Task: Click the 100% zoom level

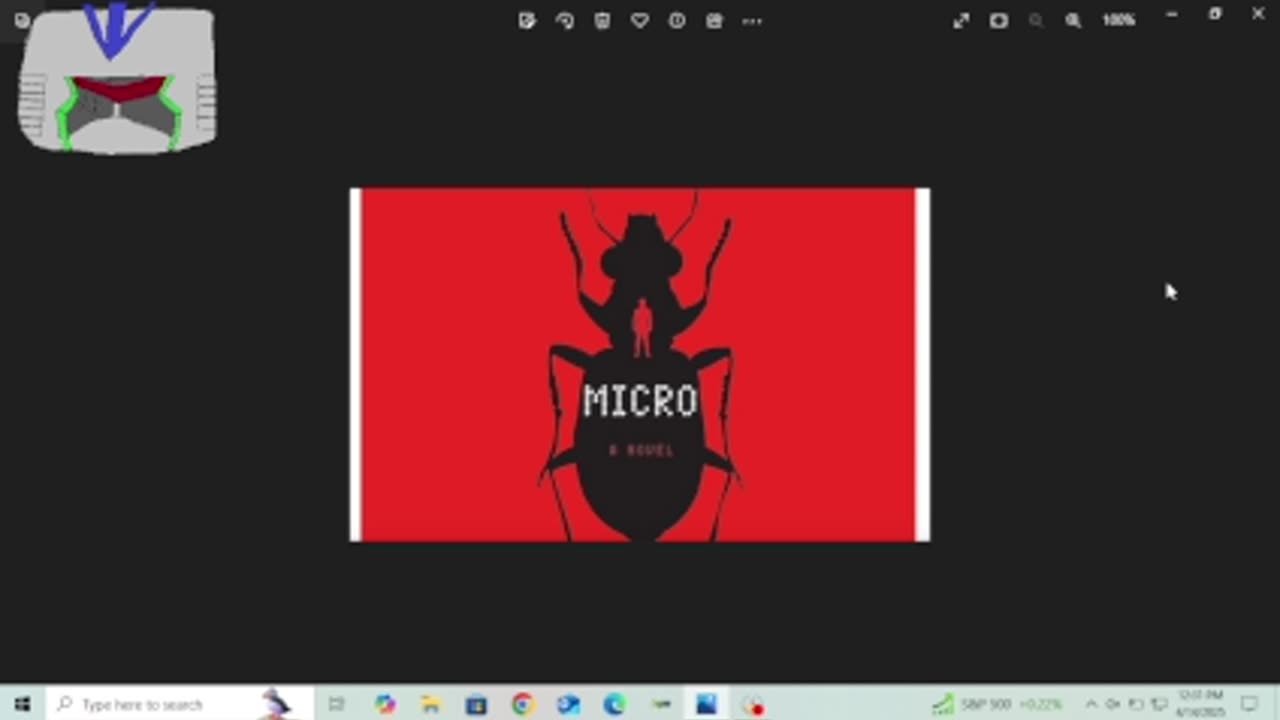Action: click(1118, 20)
